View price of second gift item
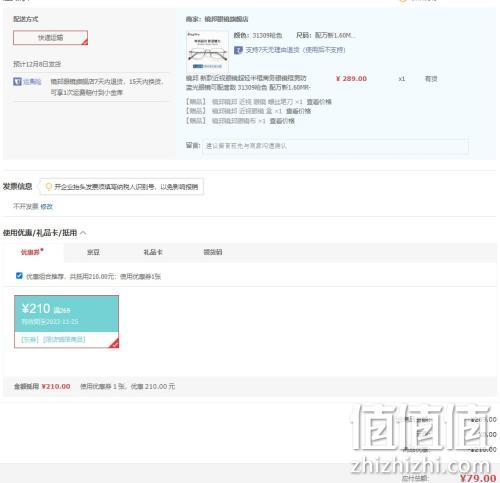500x483 pixels. (298, 111)
